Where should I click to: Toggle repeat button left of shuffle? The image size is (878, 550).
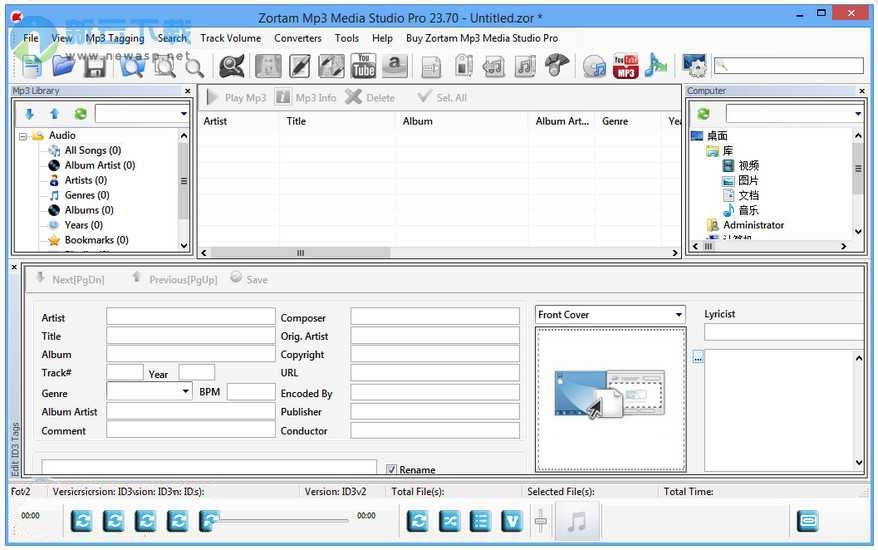418,521
